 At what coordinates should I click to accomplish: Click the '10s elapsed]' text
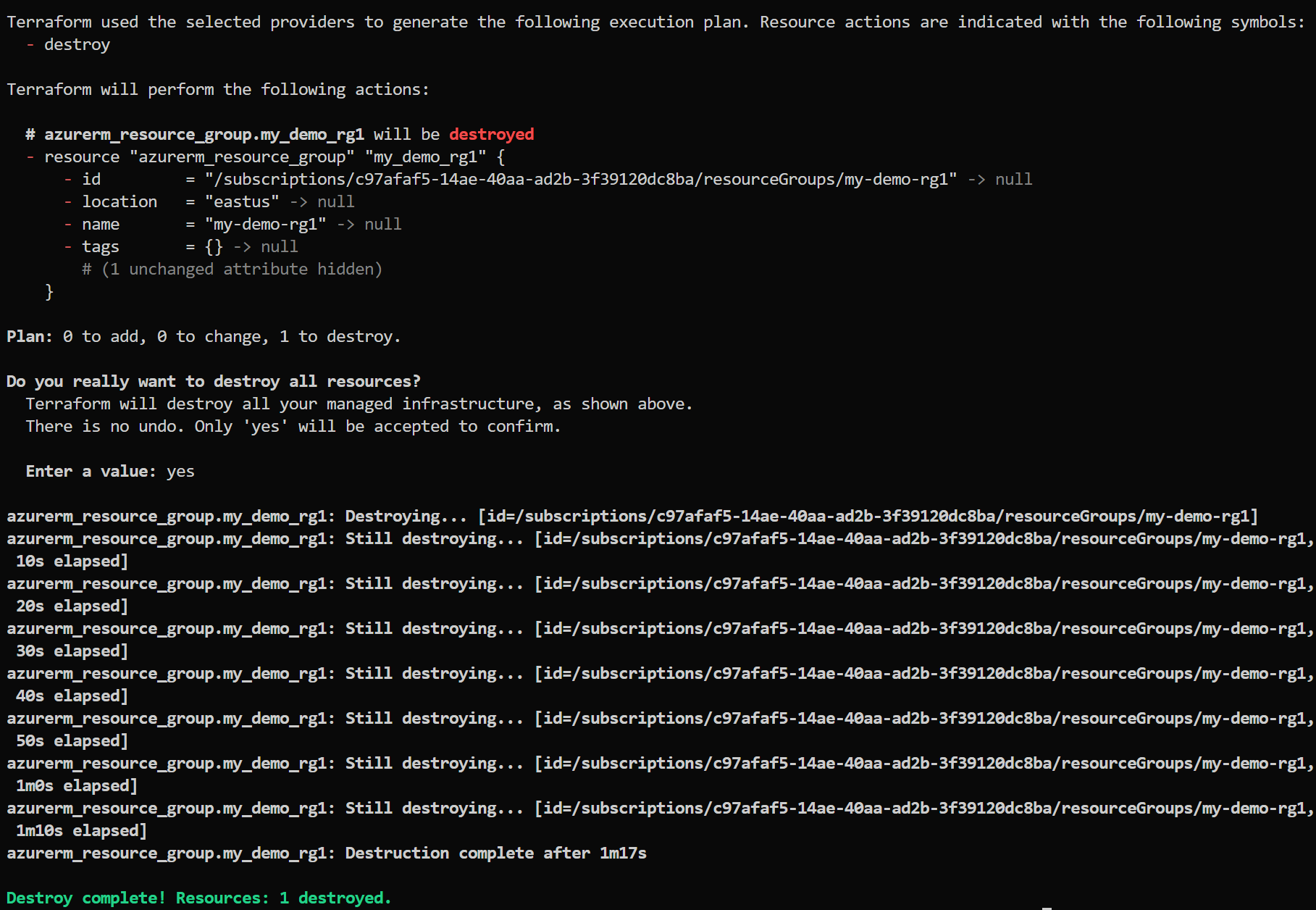72,562
